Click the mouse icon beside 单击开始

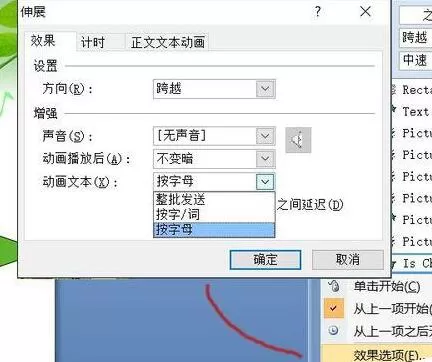(x=334, y=286)
